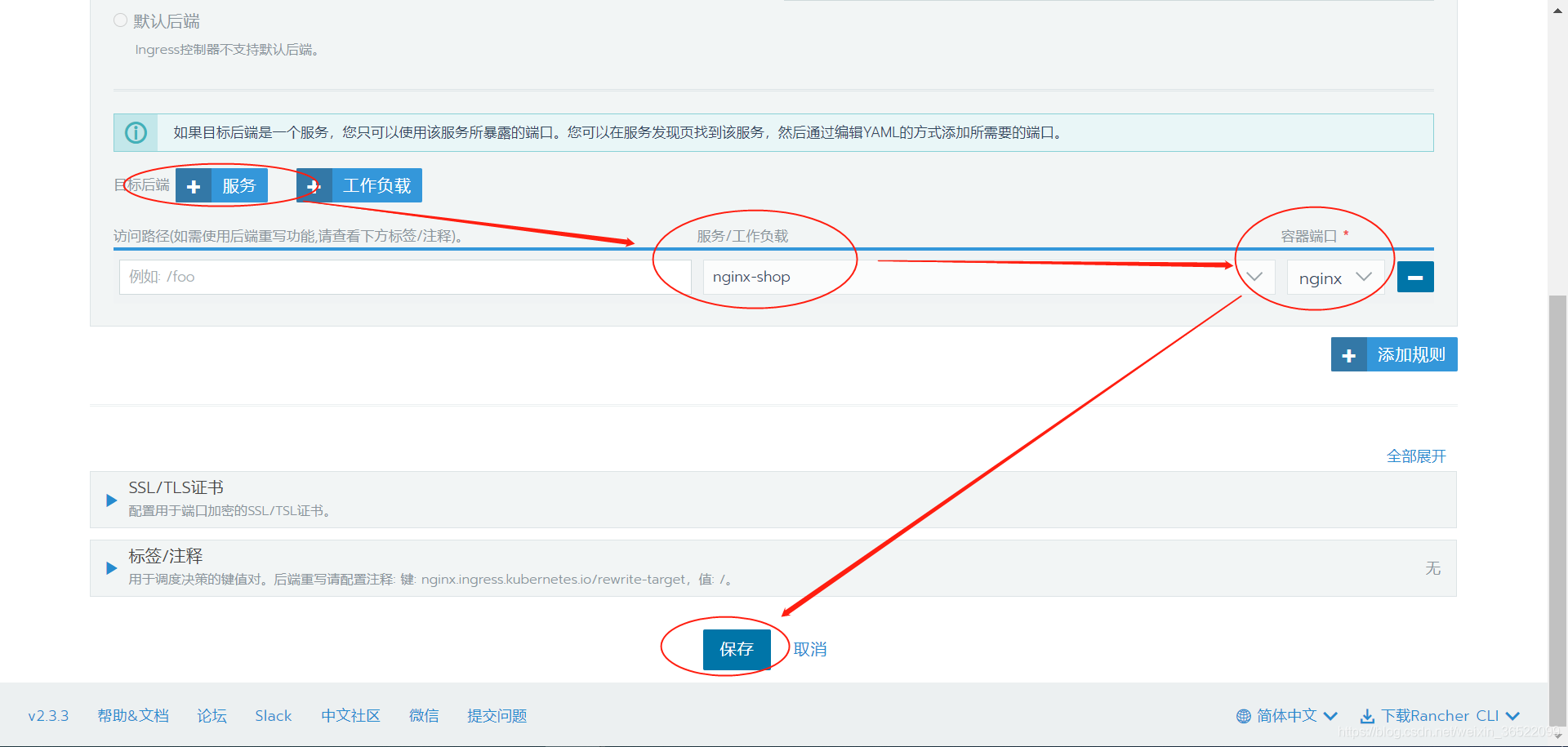
Task: Click the 全部展开 link
Action: [x=1416, y=456]
